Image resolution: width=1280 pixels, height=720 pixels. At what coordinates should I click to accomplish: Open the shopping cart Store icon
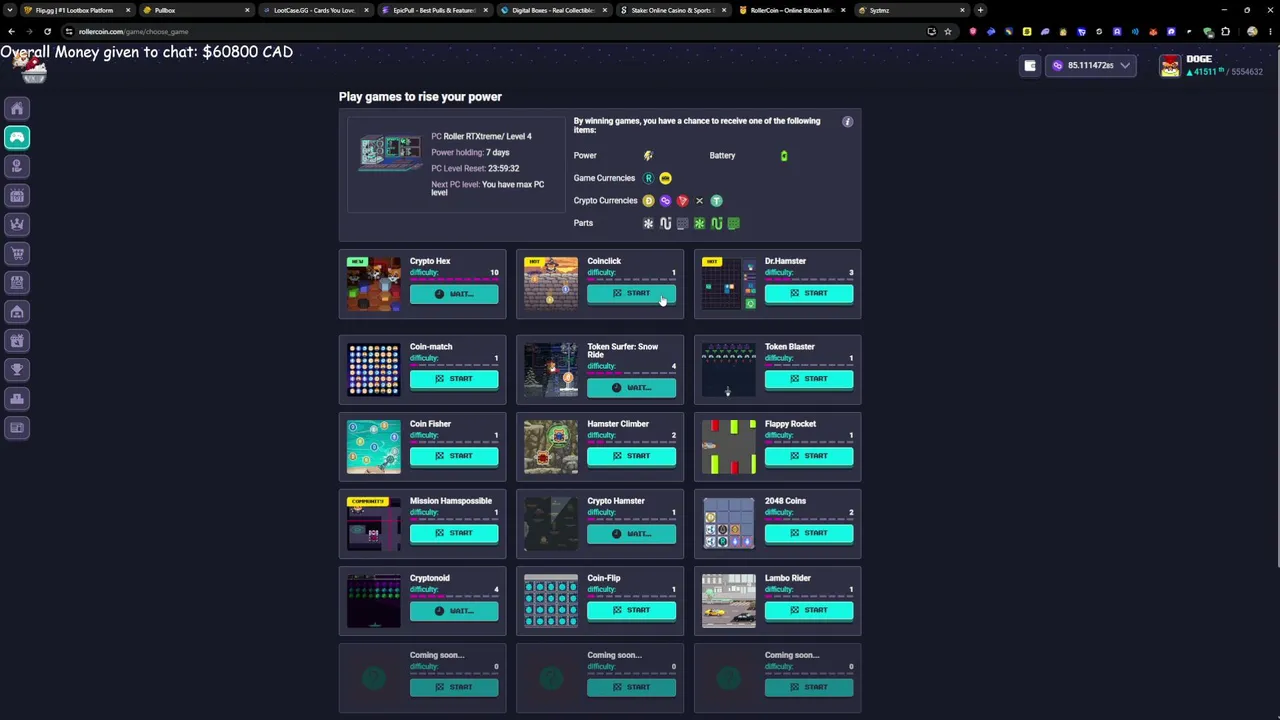tap(17, 253)
